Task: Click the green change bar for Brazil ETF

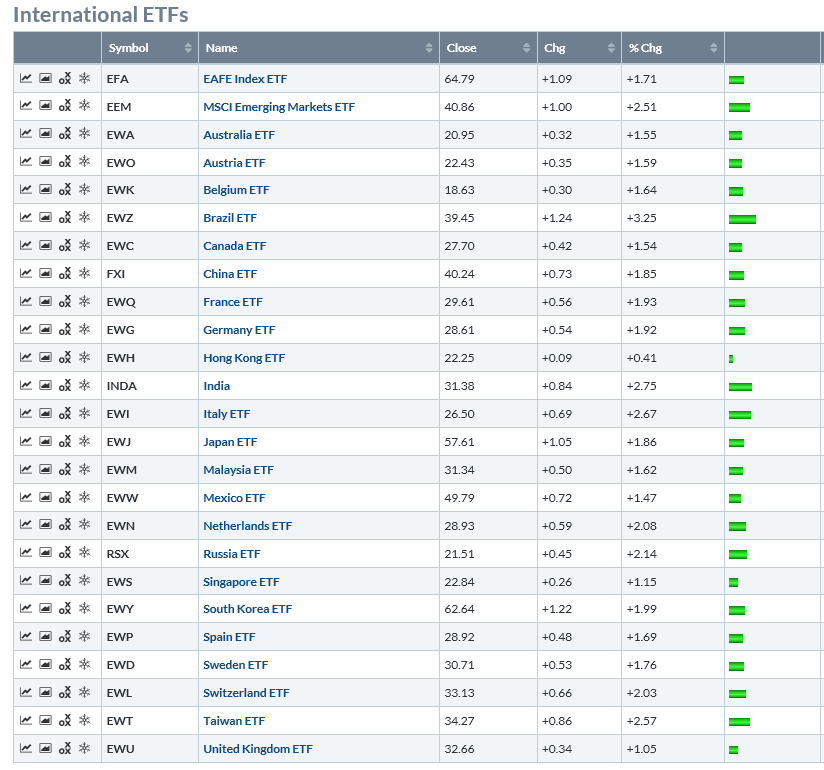Action: click(x=742, y=219)
